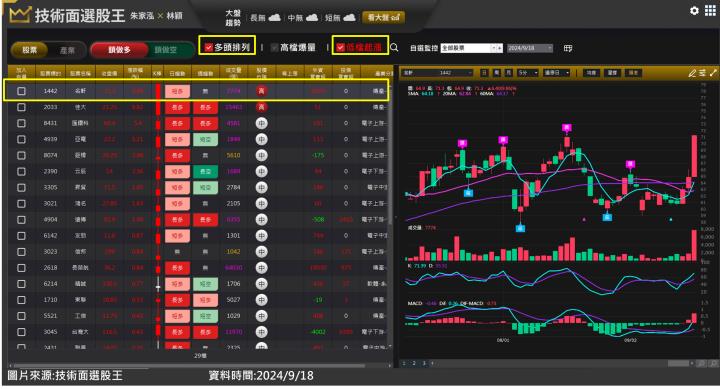Open the settings gear icon
The image size is (720, 389).
tap(694, 10)
